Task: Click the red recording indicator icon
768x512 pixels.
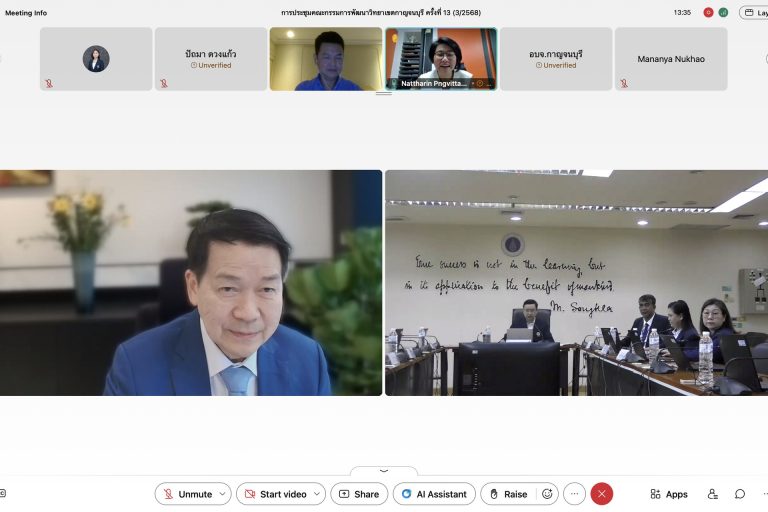Action: pos(708,13)
